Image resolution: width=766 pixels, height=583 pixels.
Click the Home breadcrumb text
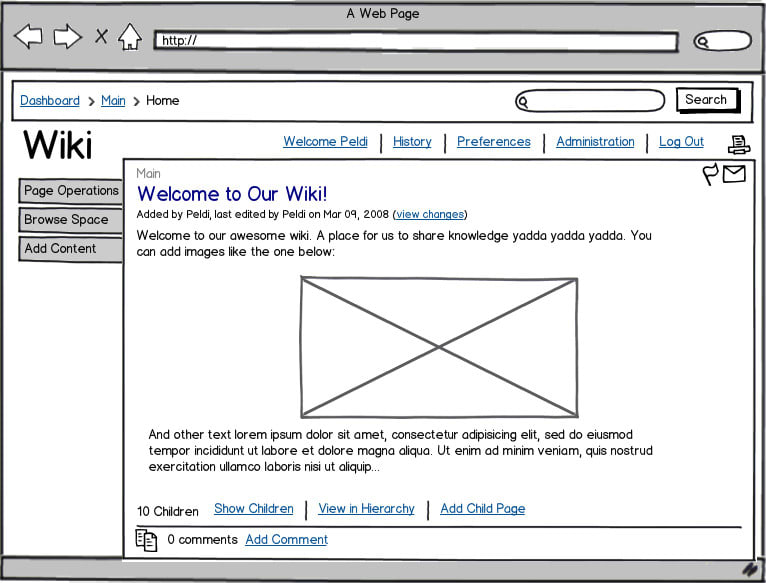tap(163, 101)
